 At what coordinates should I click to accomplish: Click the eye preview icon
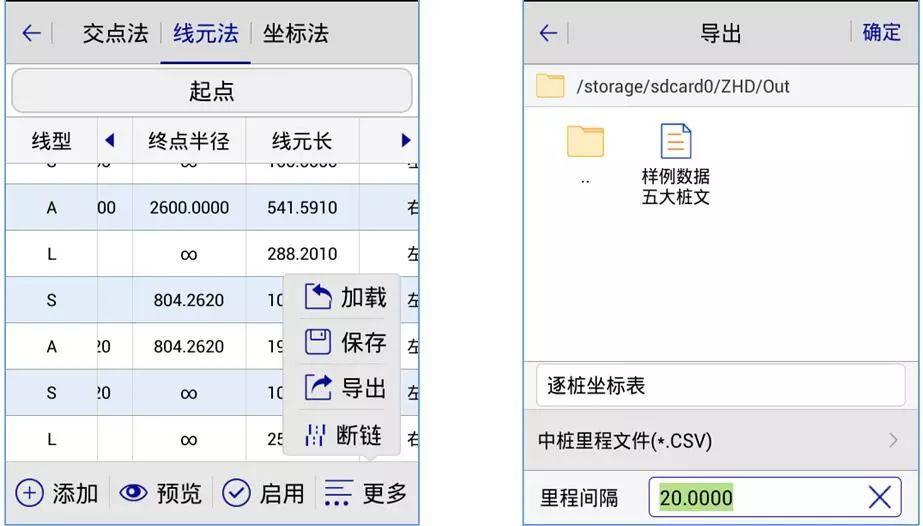pos(134,492)
